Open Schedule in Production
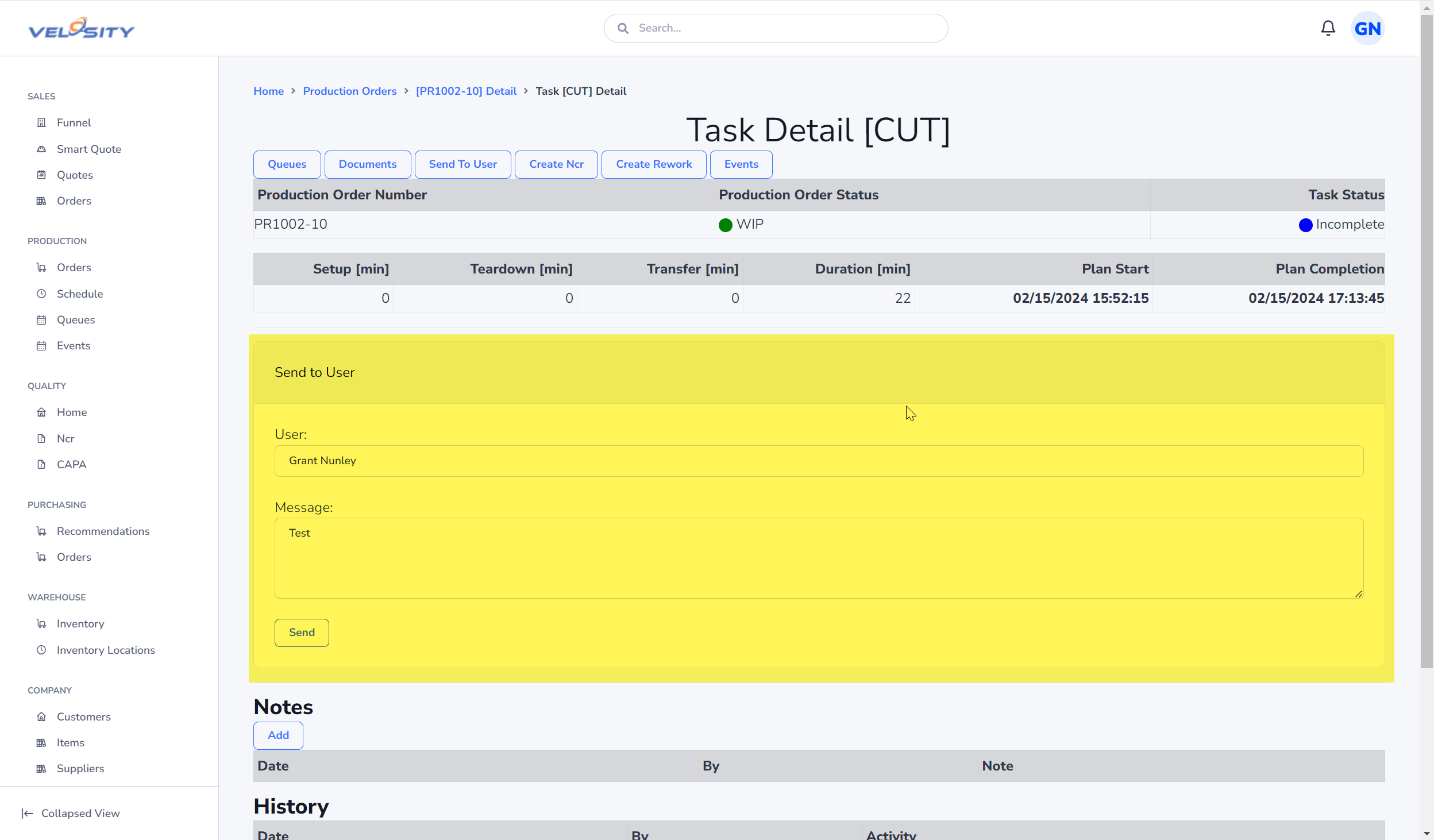Image resolution: width=1434 pixels, height=840 pixels. 80,294
